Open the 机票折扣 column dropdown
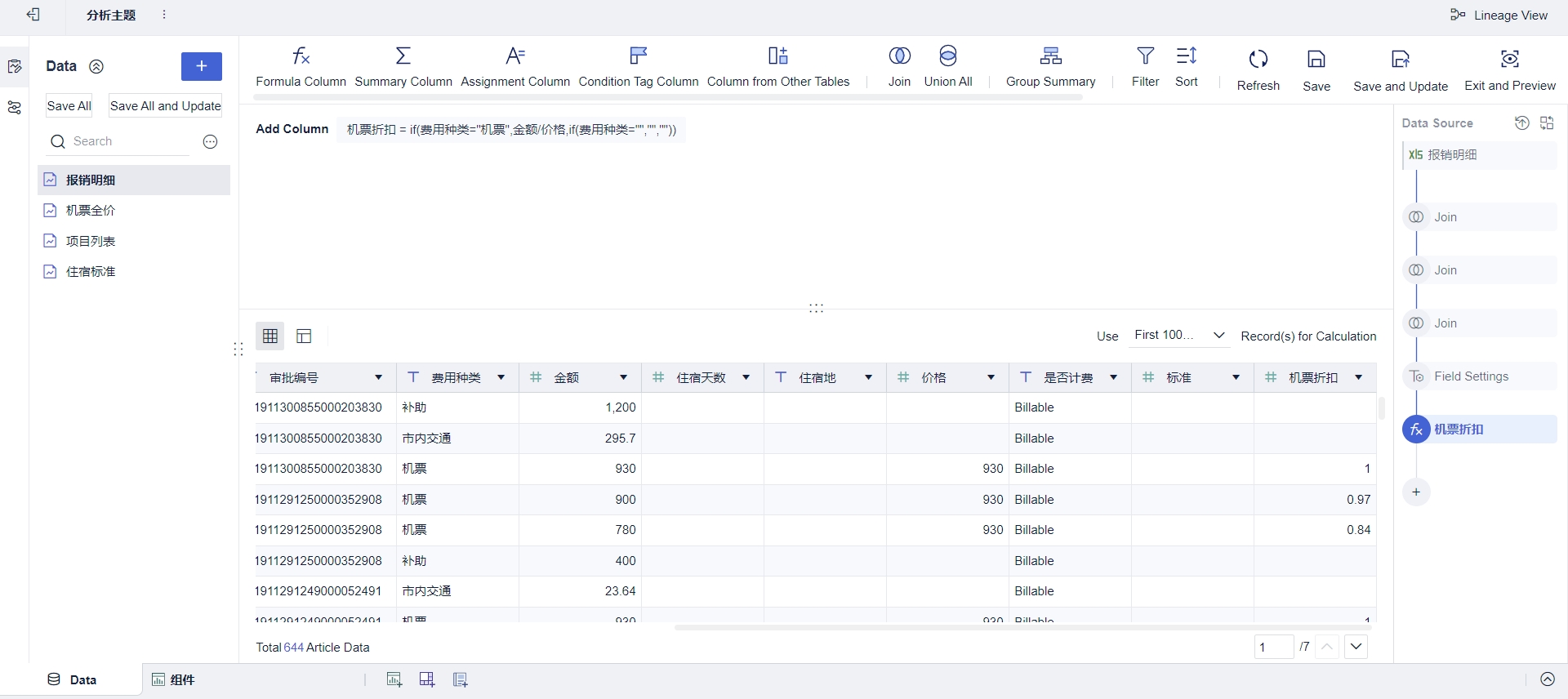 [1358, 377]
